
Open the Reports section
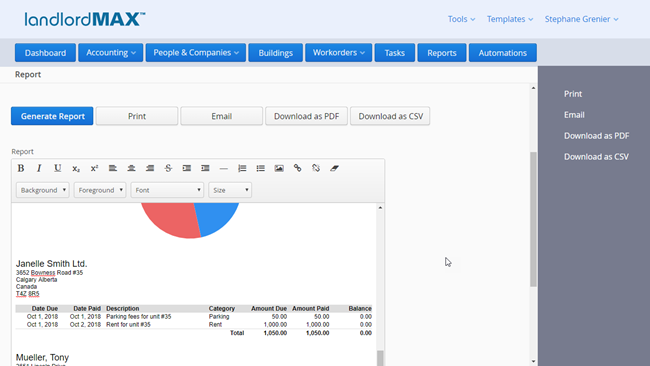click(442, 53)
